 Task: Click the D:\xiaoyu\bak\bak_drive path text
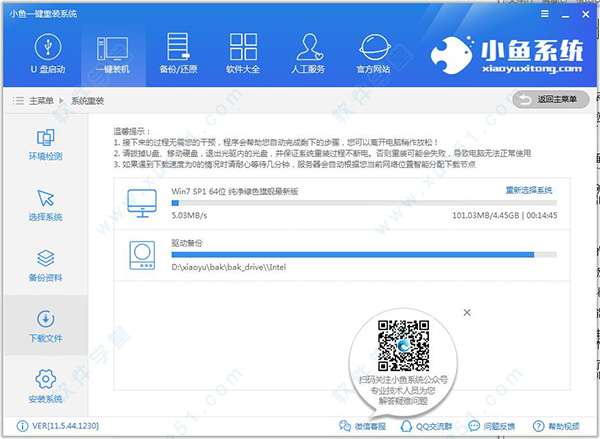point(228,267)
